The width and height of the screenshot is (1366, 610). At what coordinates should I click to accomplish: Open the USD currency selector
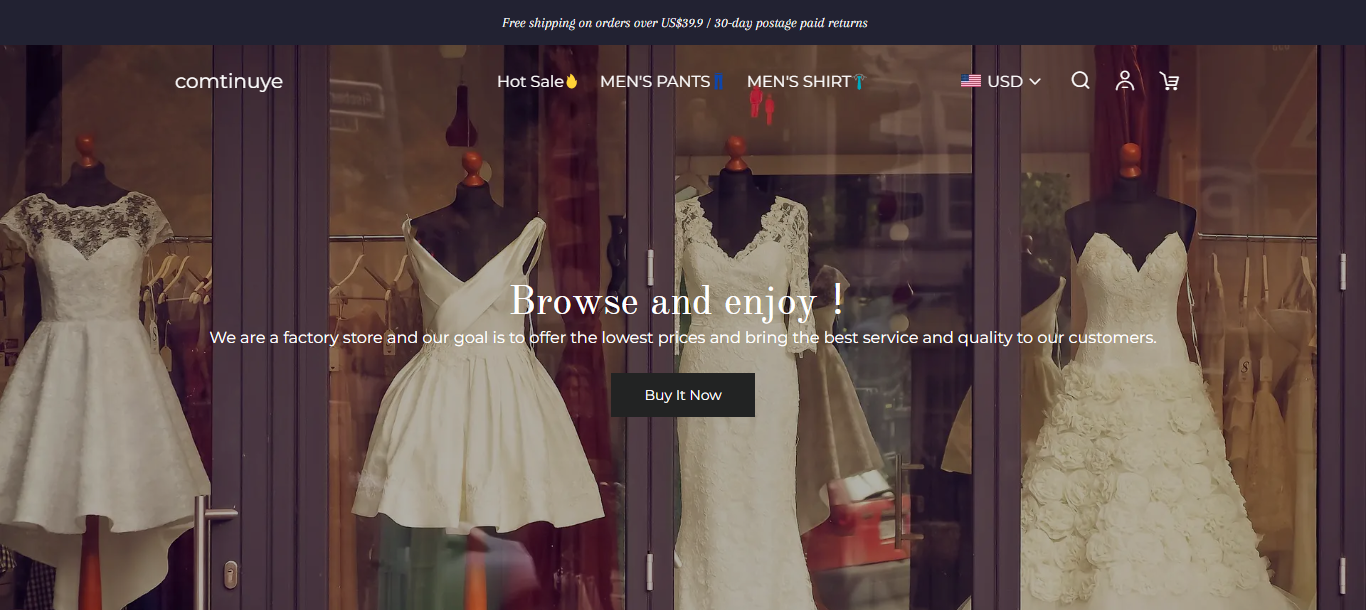[x=1004, y=82]
